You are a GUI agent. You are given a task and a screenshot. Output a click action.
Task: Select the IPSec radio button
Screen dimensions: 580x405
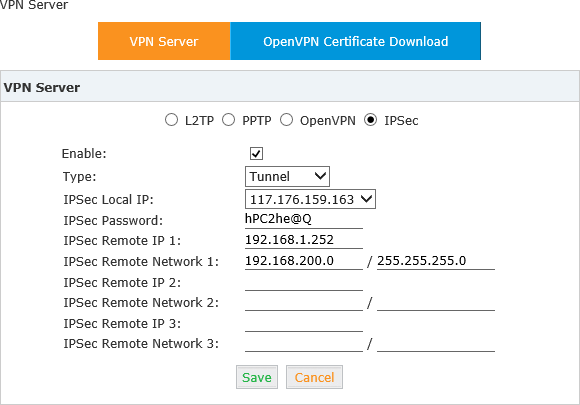(370, 120)
